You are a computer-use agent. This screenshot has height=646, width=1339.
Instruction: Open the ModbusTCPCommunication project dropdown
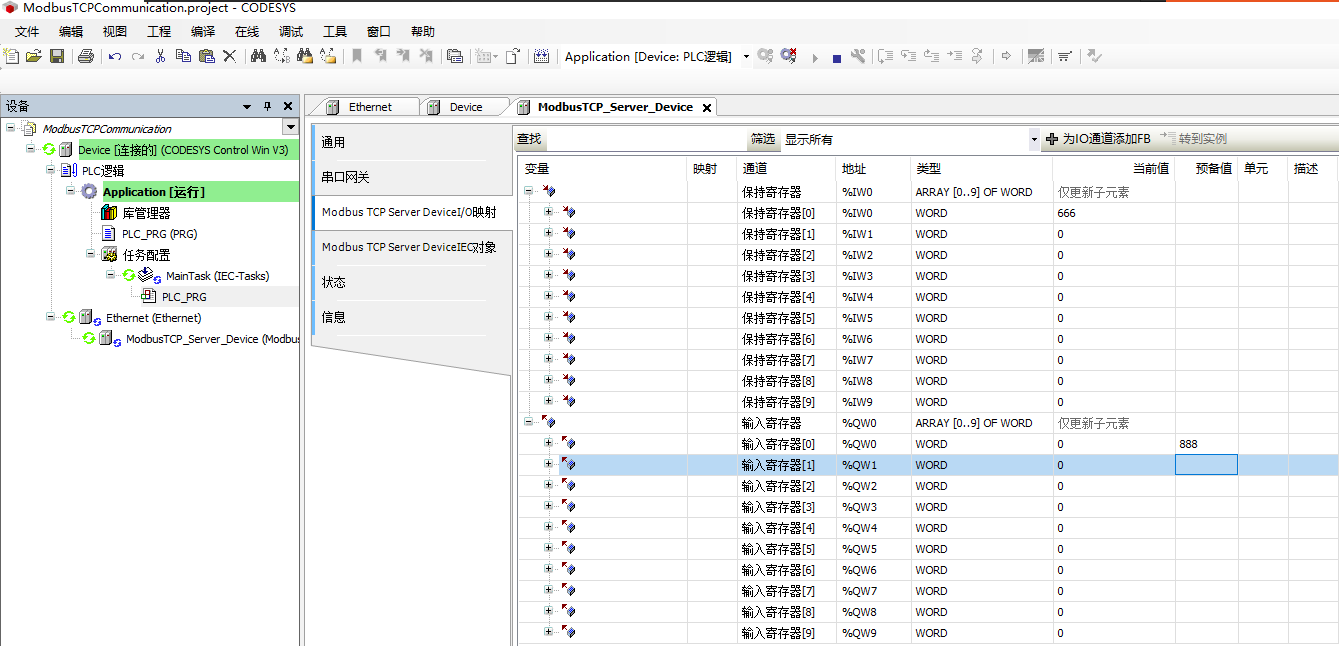click(x=290, y=127)
